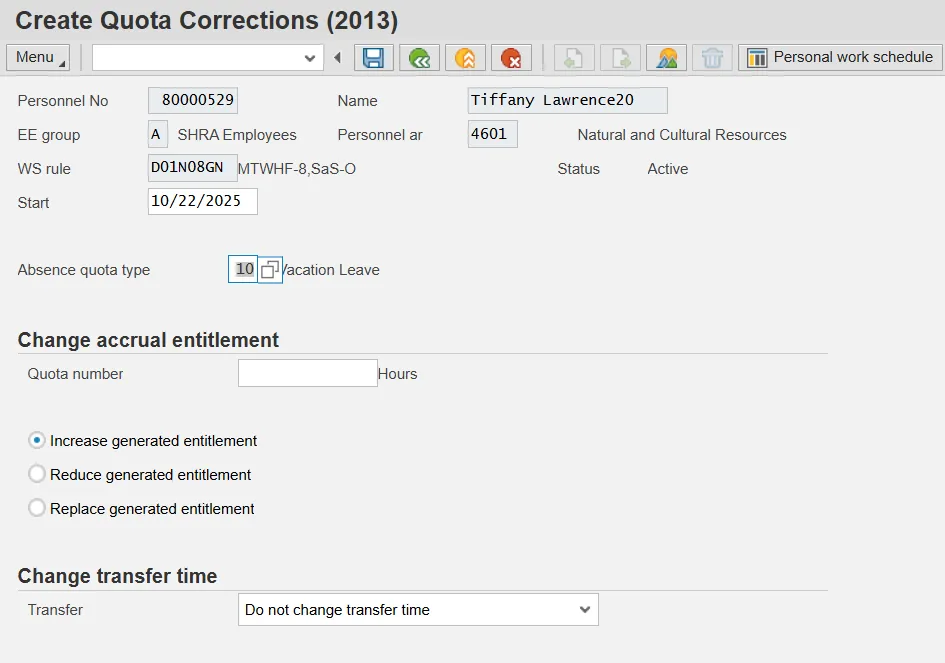Click the small triangle beside command field
Image resolution: width=945 pixels, height=663 pixels.
coord(337,58)
